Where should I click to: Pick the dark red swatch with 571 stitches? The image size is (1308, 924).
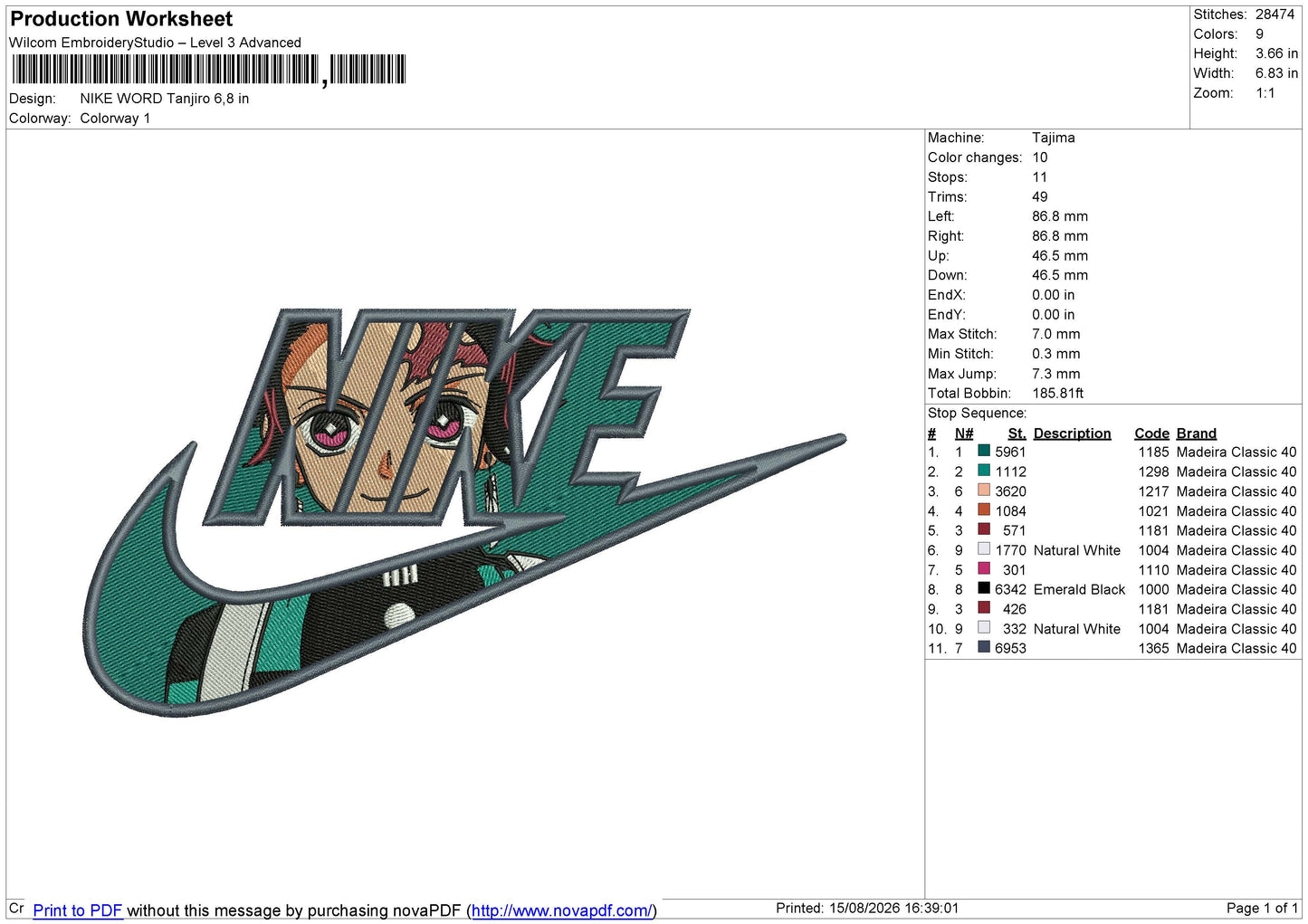[x=984, y=529]
